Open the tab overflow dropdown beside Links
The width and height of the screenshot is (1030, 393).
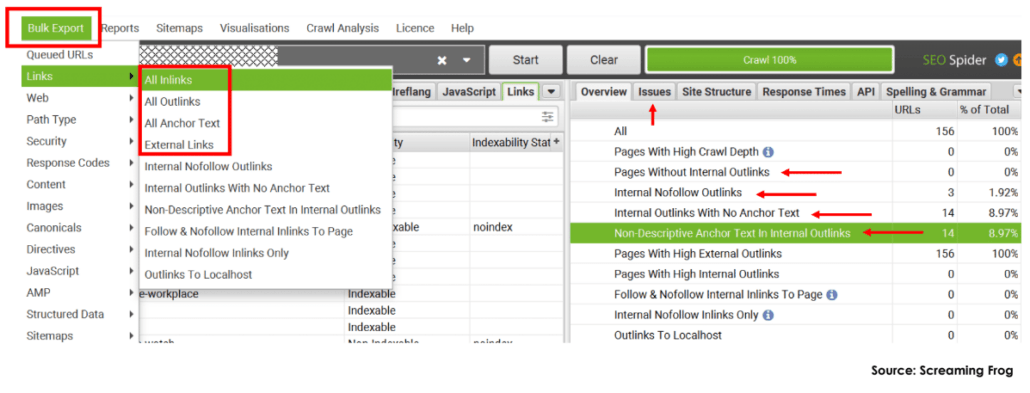click(x=551, y=92)
